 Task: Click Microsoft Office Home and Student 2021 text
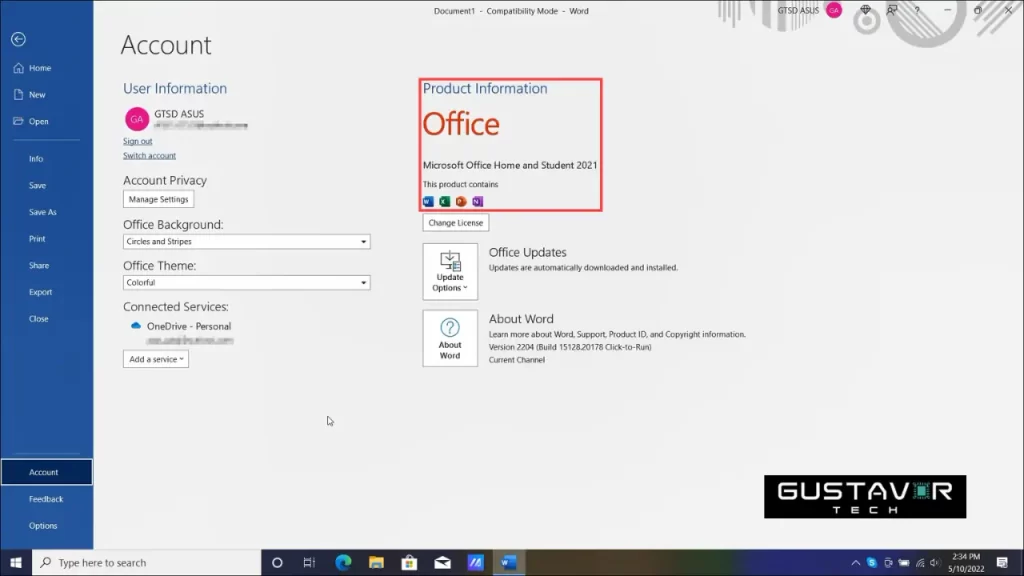510,165
